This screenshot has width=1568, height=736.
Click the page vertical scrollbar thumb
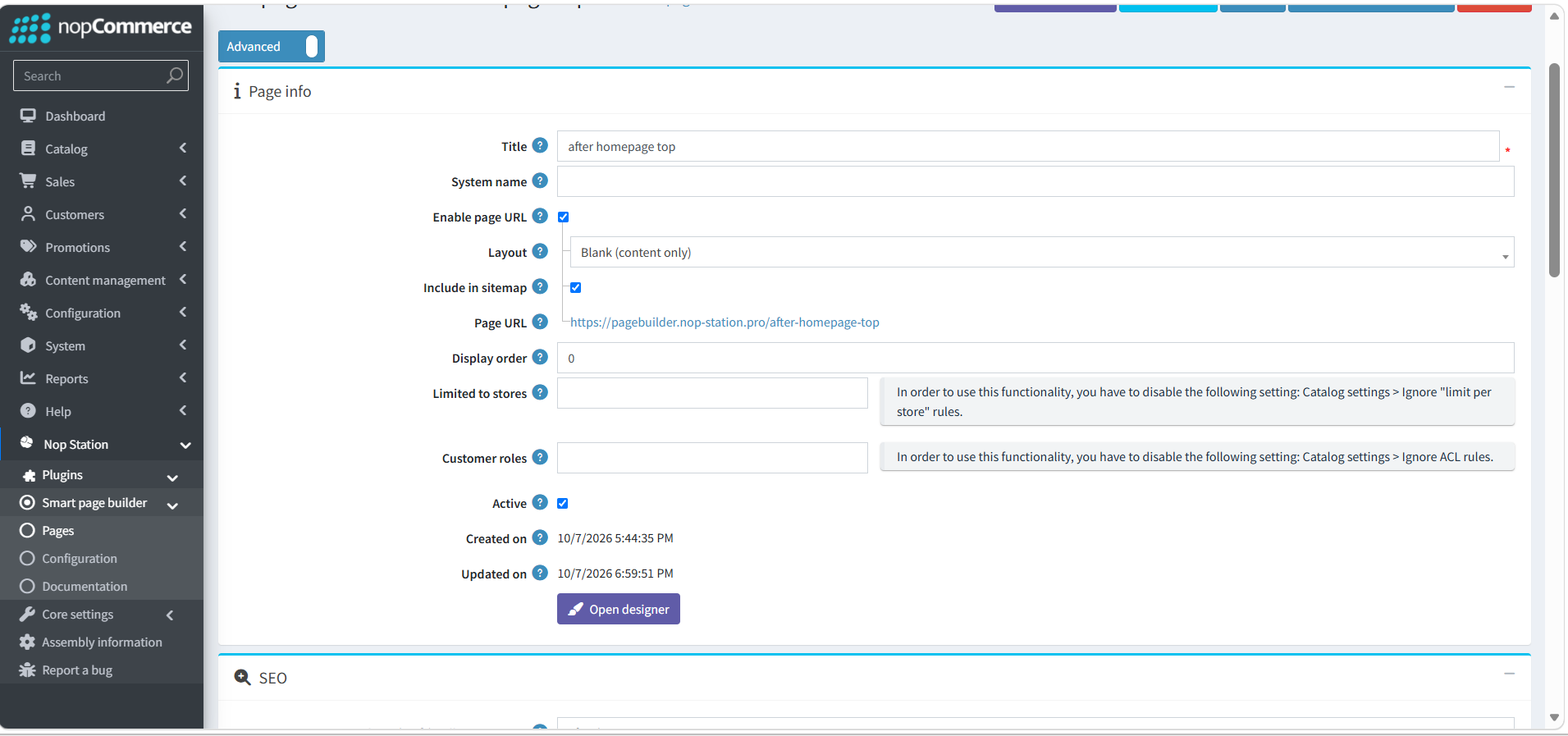[1554, 171]
